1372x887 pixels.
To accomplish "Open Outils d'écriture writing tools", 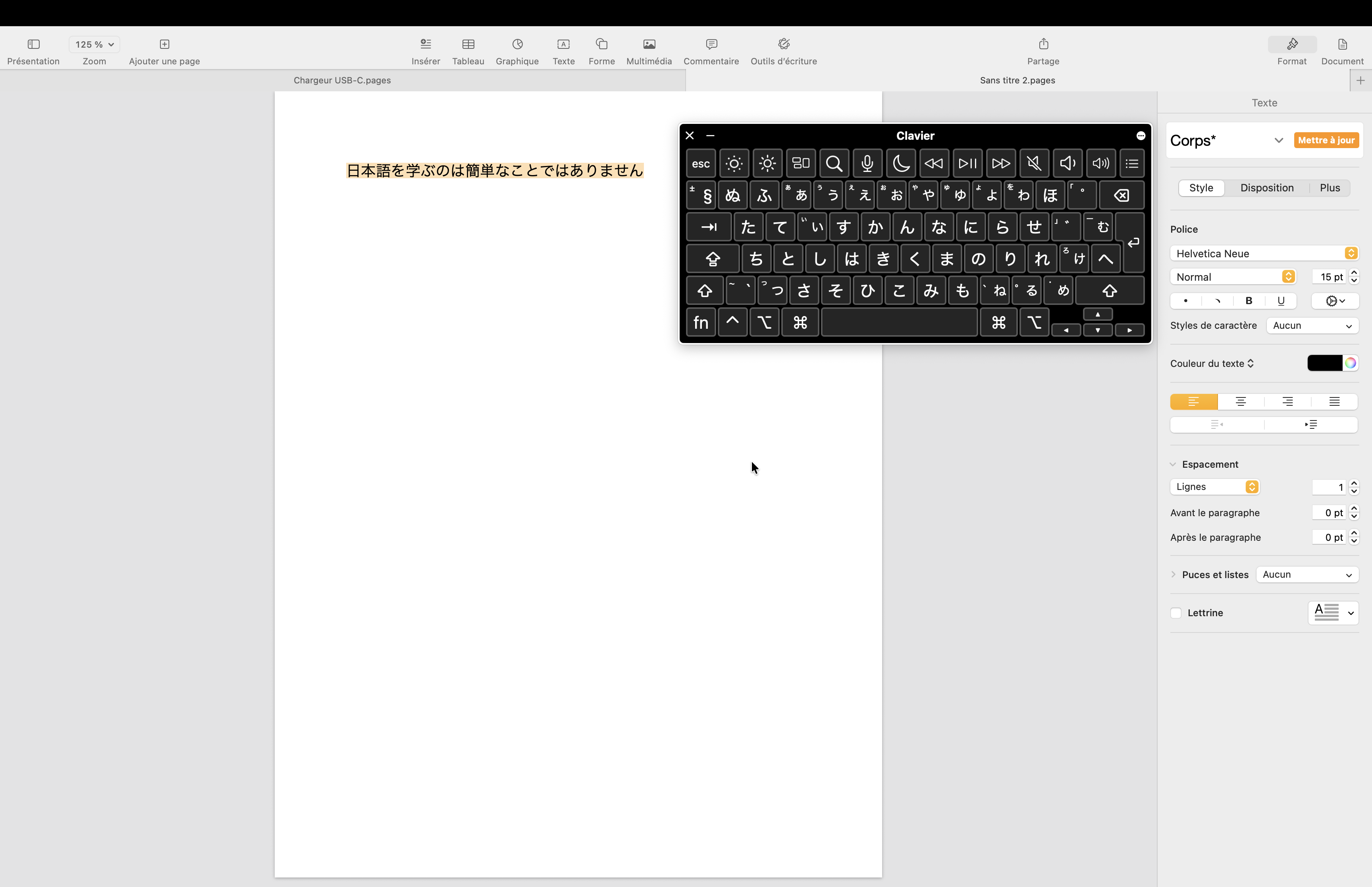I will point(784,44).
